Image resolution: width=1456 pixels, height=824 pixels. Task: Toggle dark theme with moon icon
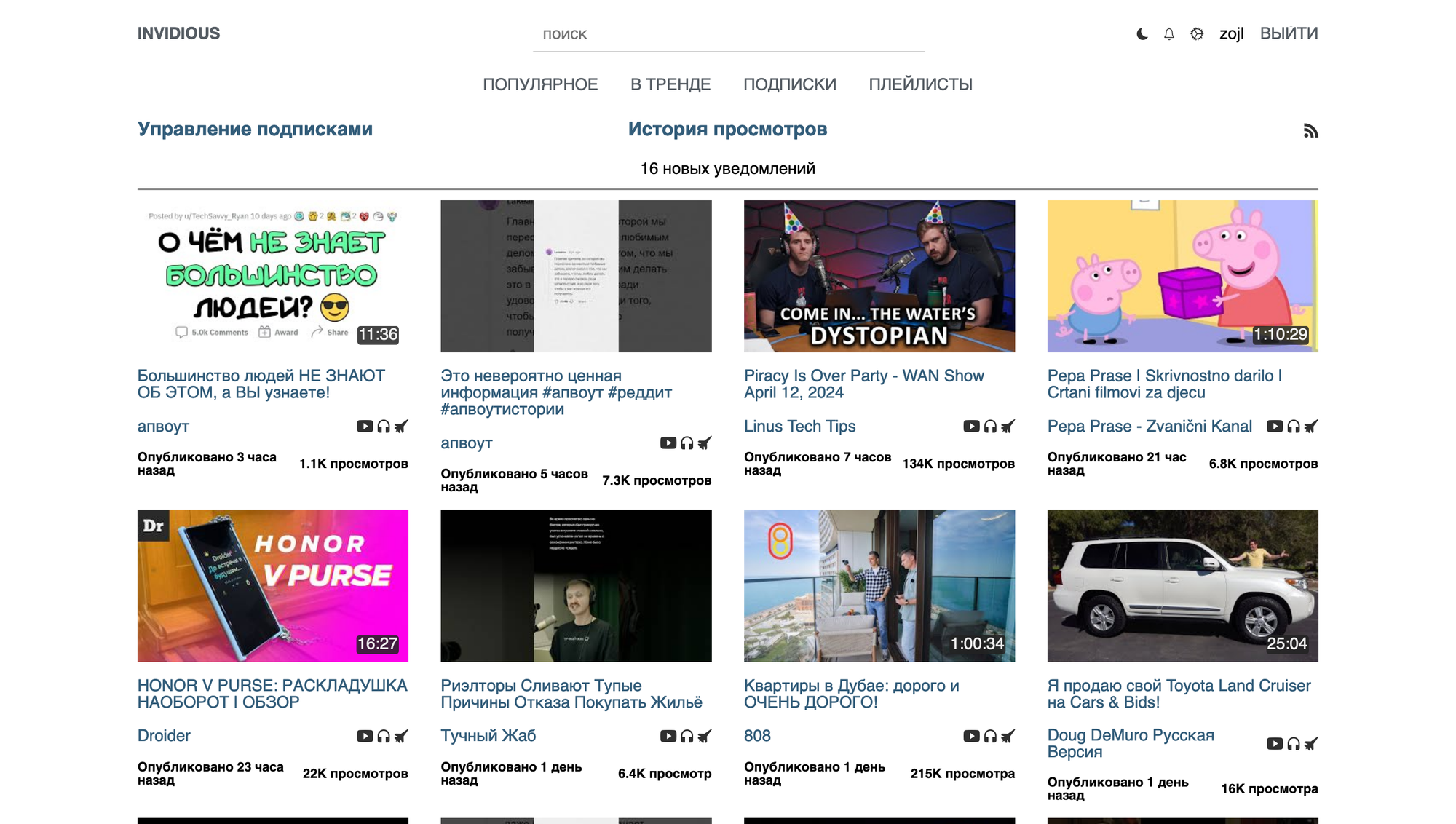coord(1142,34)
